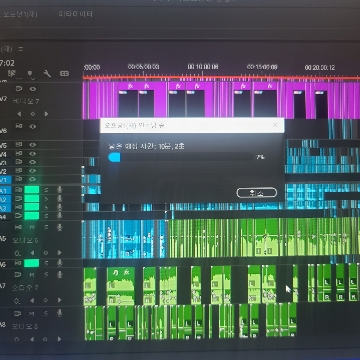Toggle sync lock on V7 track
This screenshot has height=360, width=360.
coord(19,89)
